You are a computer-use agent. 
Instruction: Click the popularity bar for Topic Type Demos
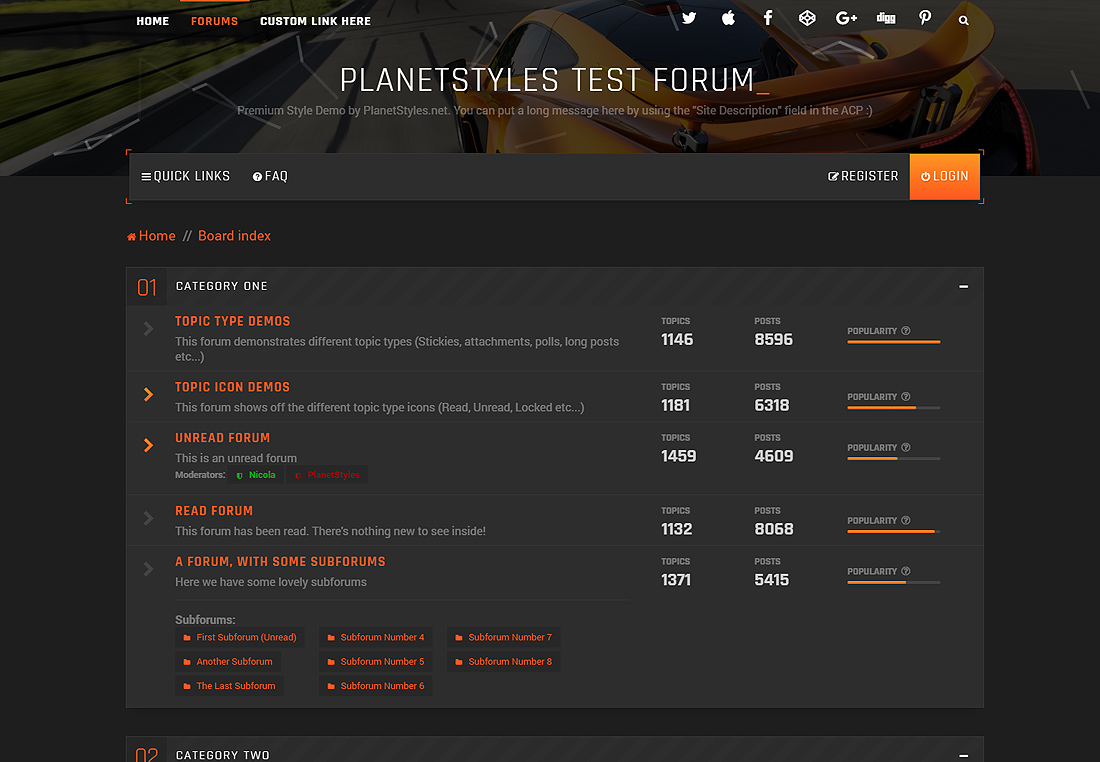point(893,342)
